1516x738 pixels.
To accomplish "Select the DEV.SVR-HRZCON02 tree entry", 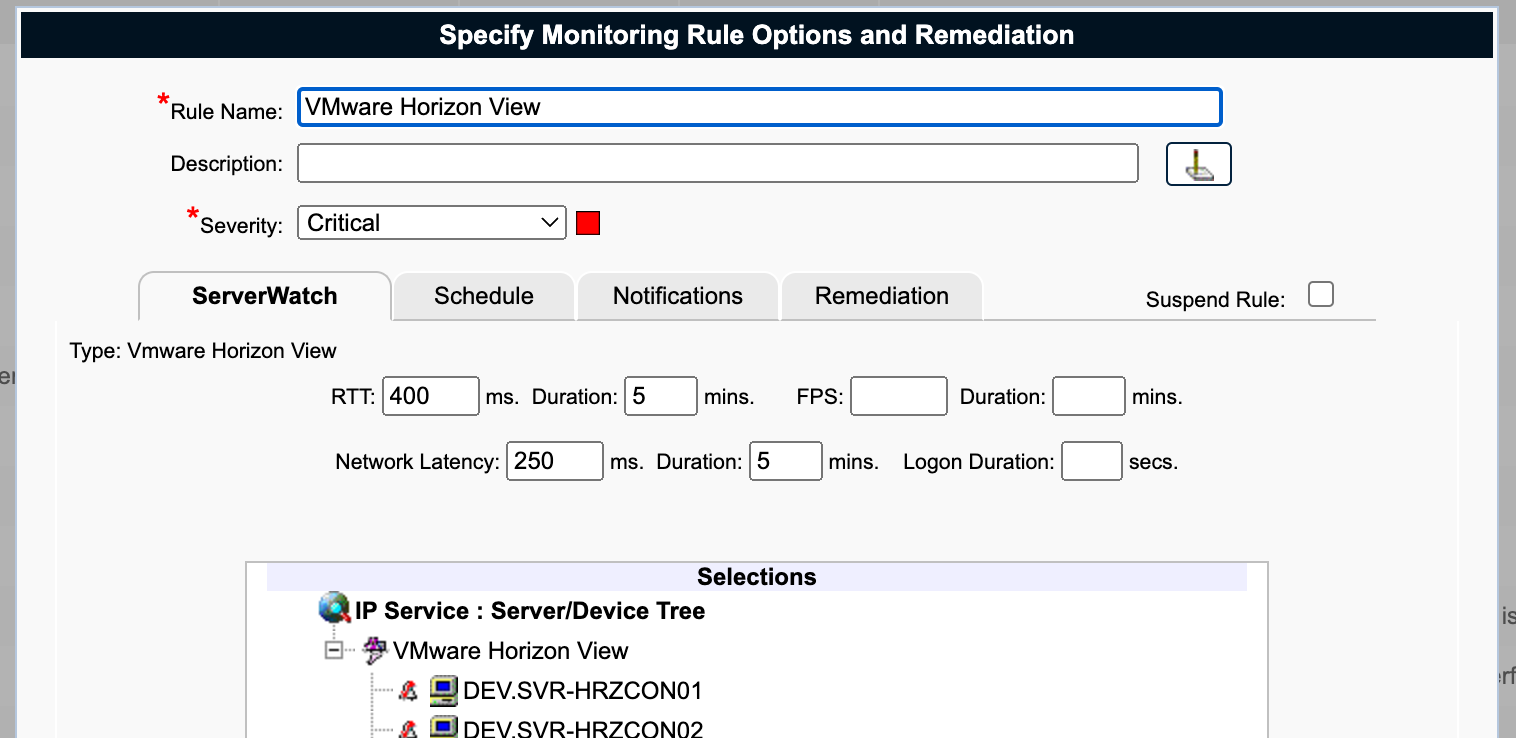I will 583,729.
